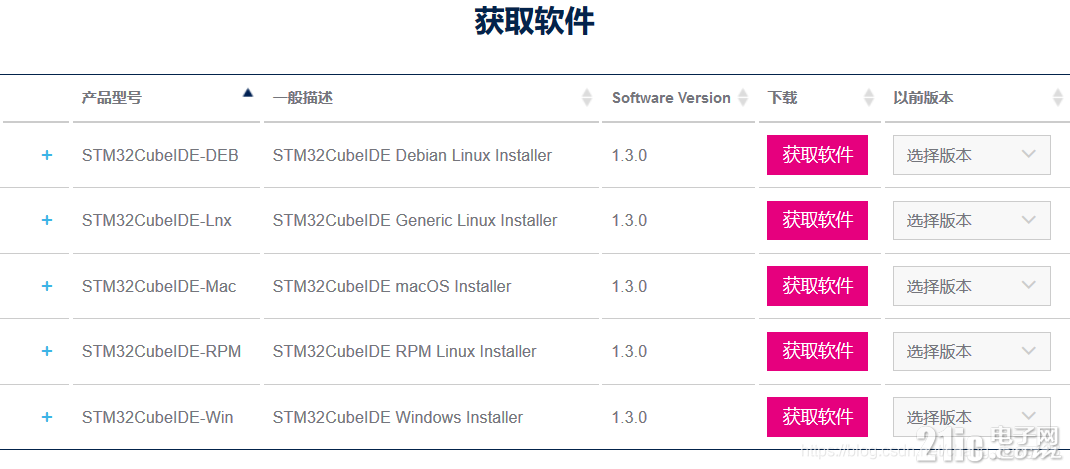
Task: Select the STM32CubeIDE-Lnx product name
Action: point(157,221)
